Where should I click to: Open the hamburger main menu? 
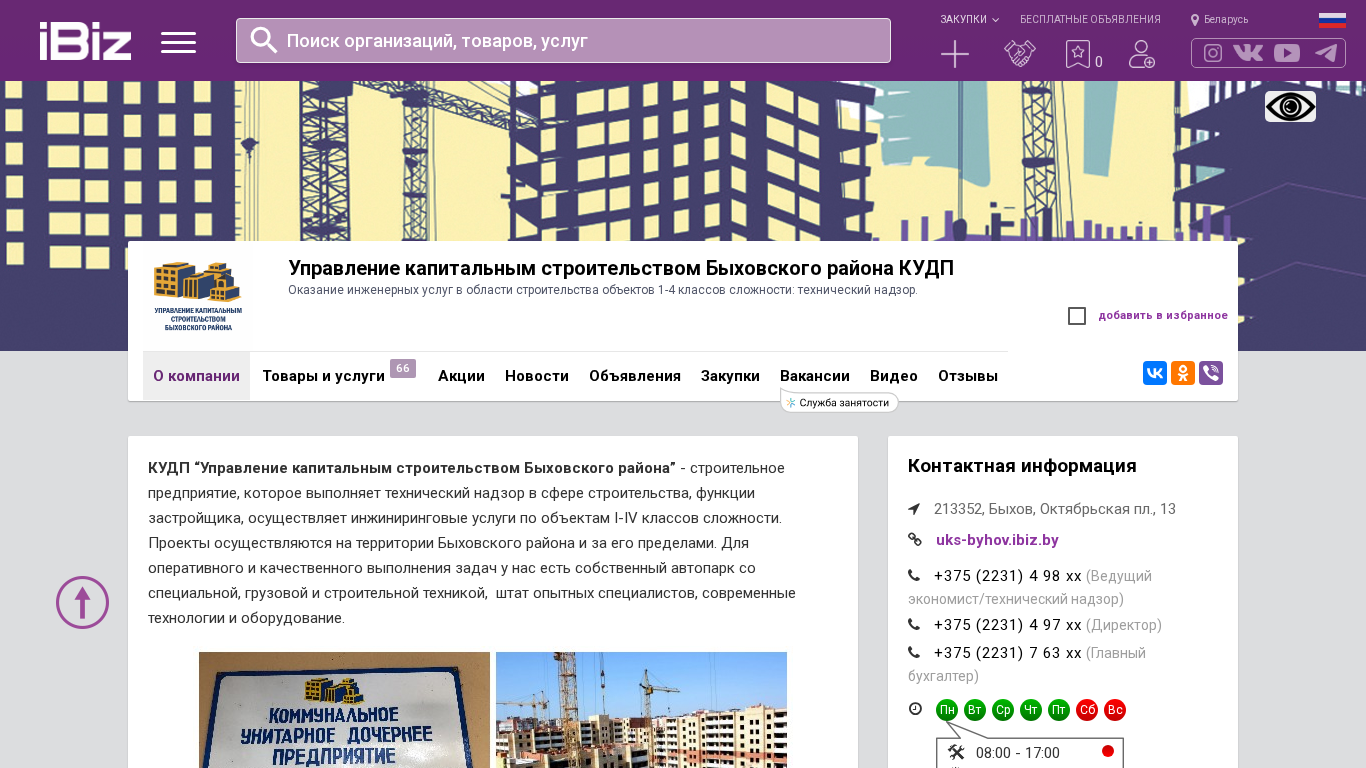click(x=178, y=42)
